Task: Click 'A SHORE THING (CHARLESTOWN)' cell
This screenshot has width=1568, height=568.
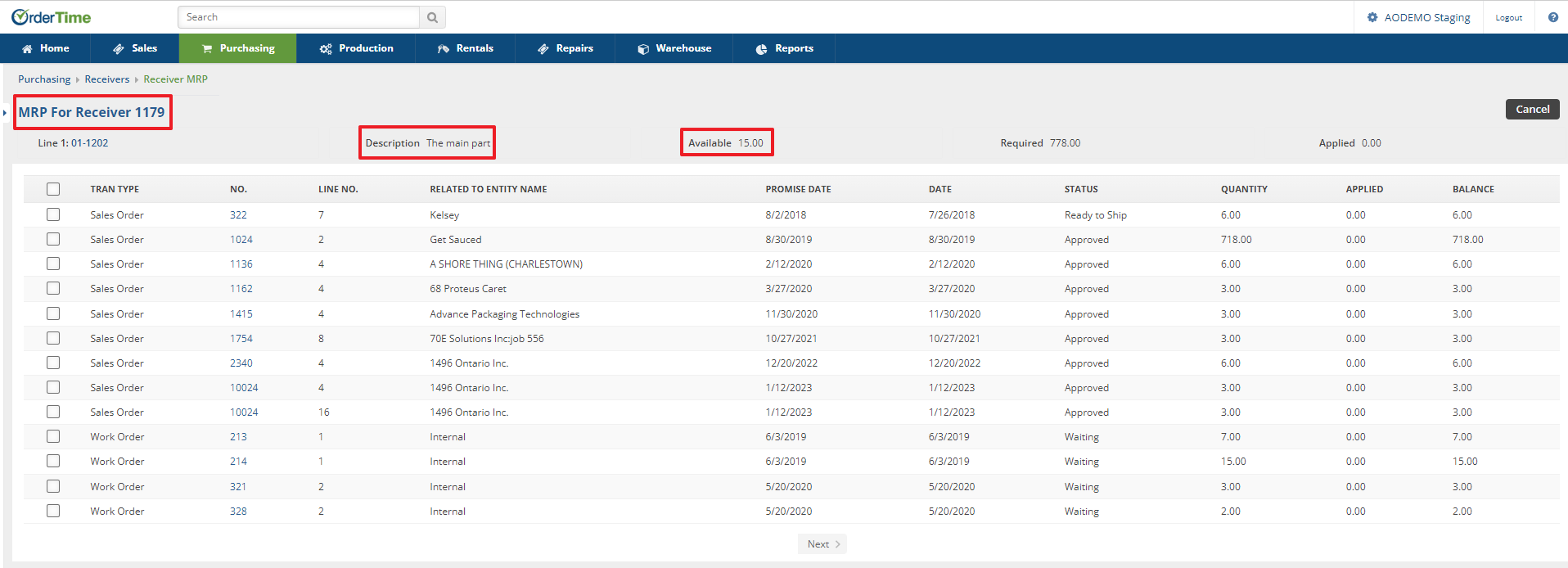Action: 506,264
